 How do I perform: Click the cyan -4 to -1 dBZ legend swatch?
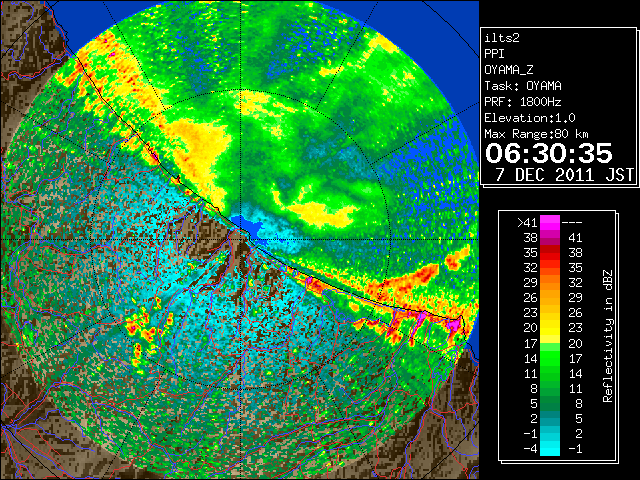[550, 448]
